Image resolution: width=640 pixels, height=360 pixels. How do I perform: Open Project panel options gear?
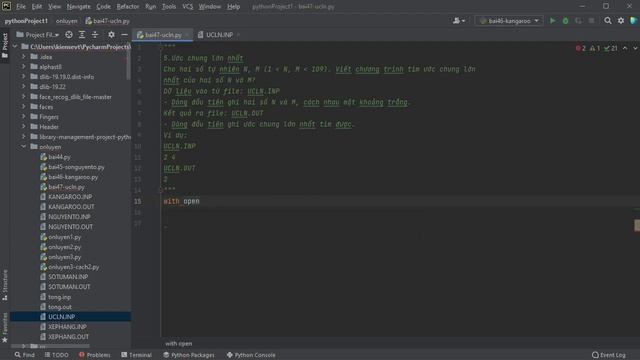[111, 35]
